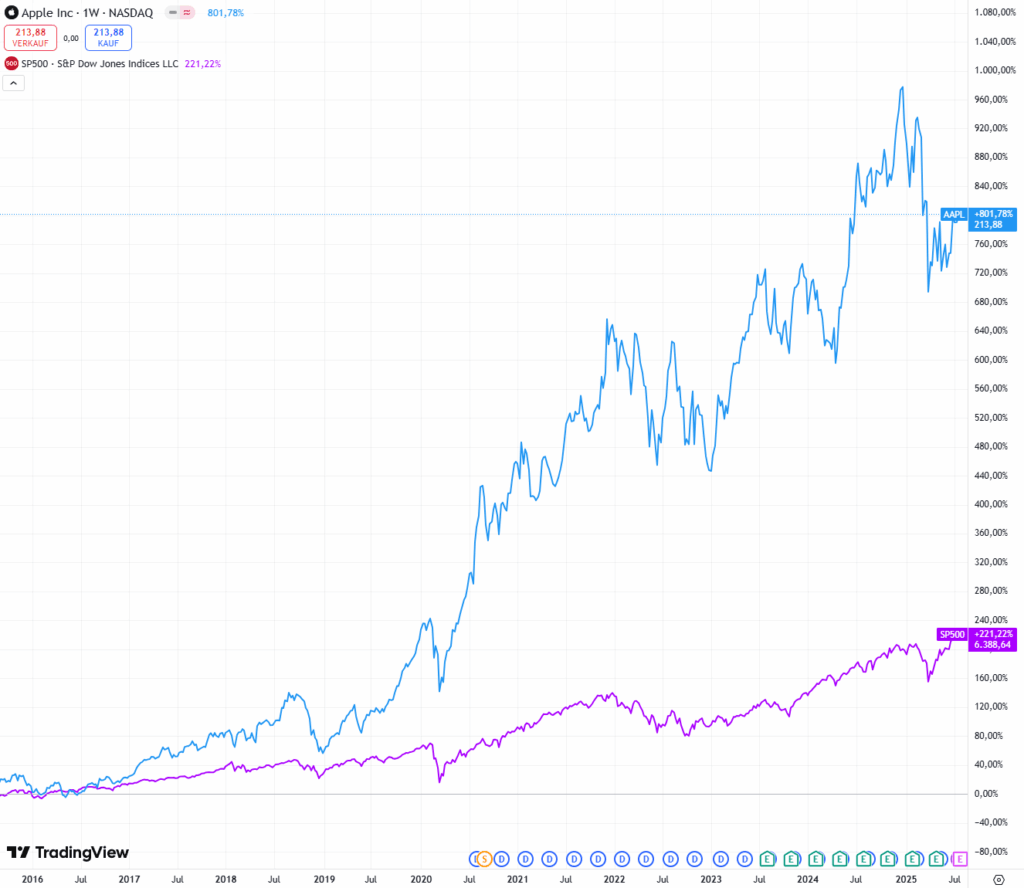This screenshot has height=888, width=1024.
Task: Click the Apple logo icon in the legend
Action: pos(11,12)
